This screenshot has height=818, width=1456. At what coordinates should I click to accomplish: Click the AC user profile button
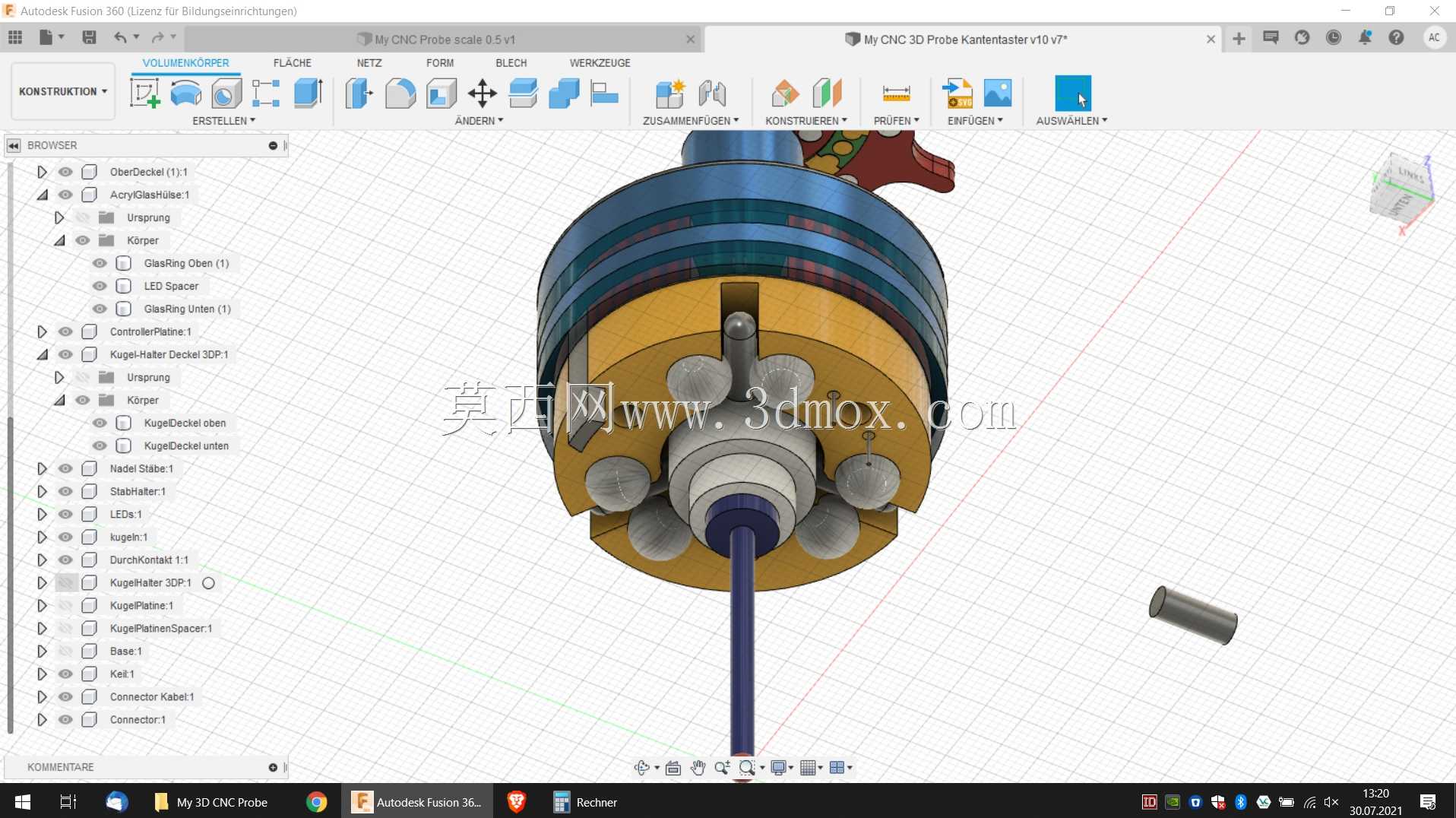coord(1434,37)
